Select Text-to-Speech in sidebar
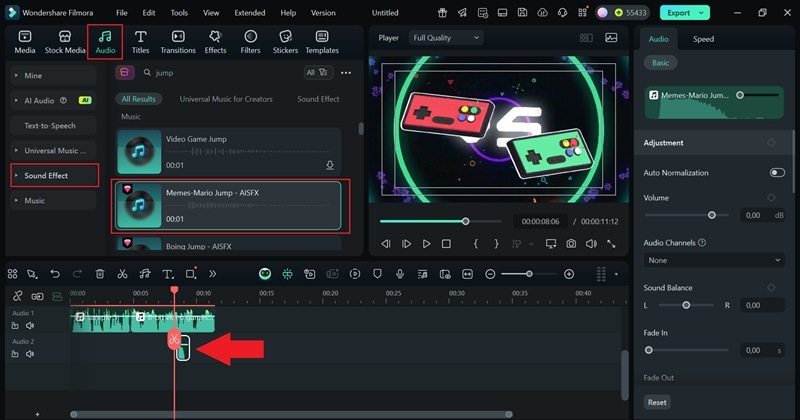The width and height of the screenshot is (800, 420). [53, 126]
